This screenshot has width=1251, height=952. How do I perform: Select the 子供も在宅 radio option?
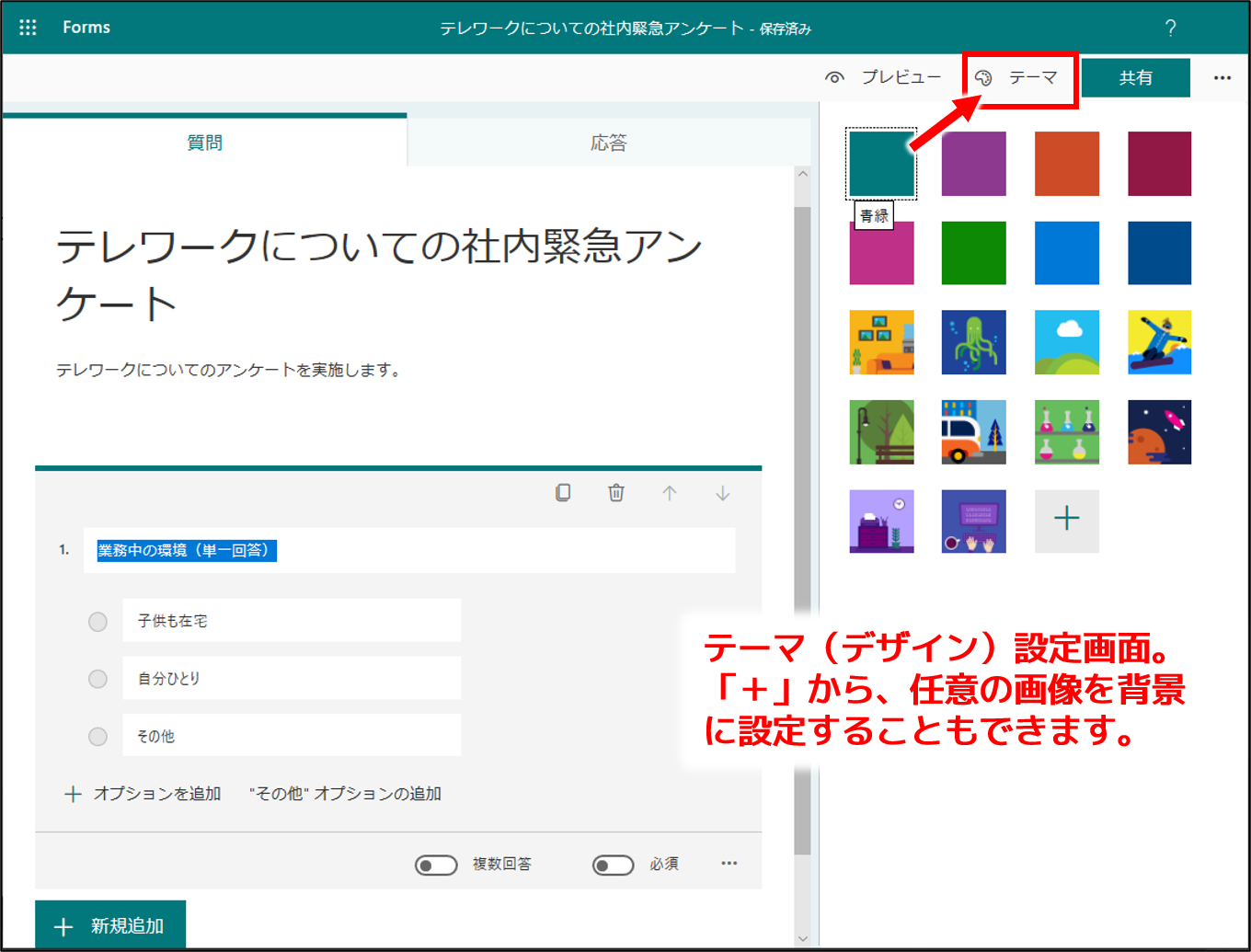tap(98, 622)
